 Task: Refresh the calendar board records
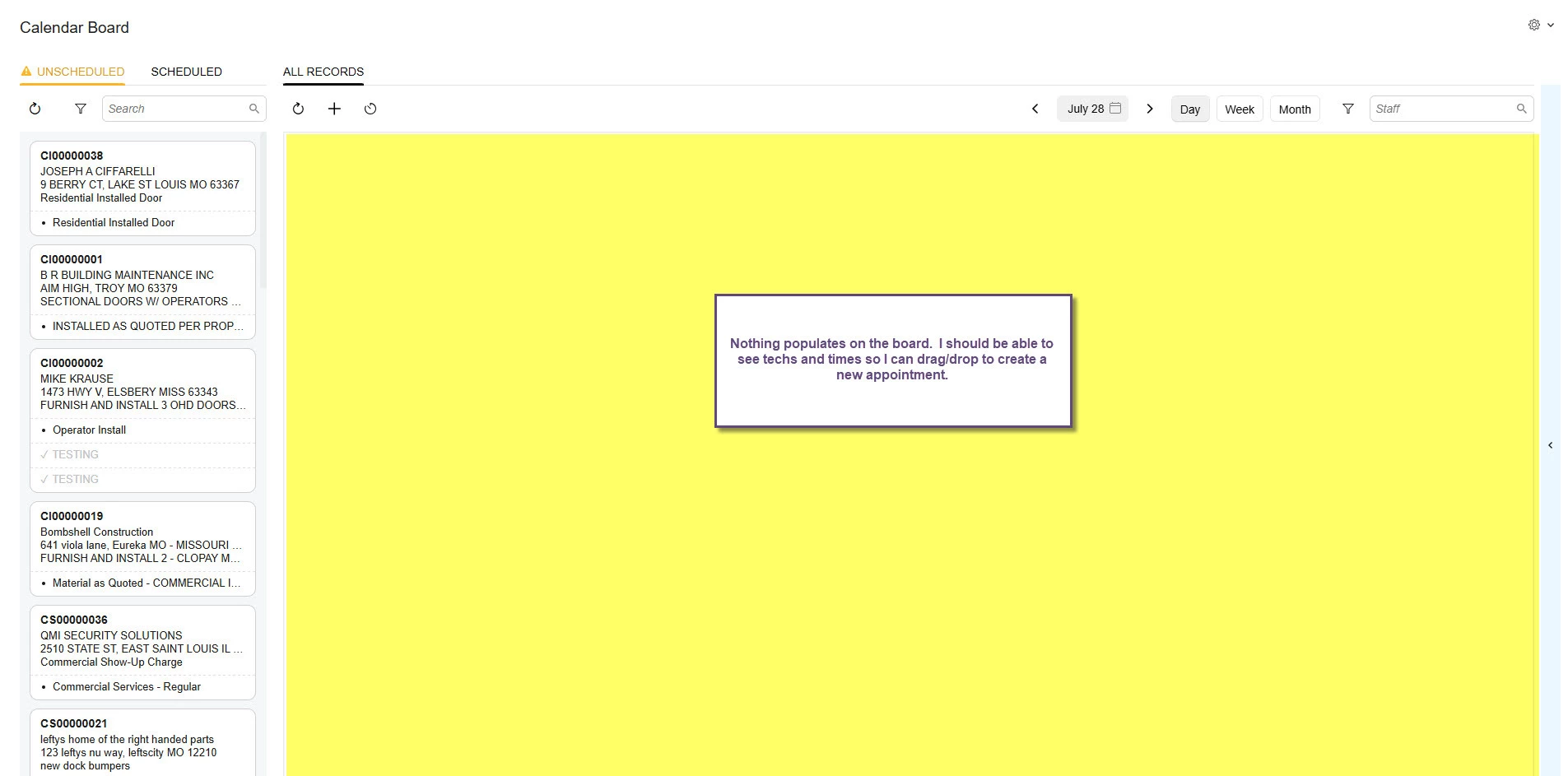point(298,109)
